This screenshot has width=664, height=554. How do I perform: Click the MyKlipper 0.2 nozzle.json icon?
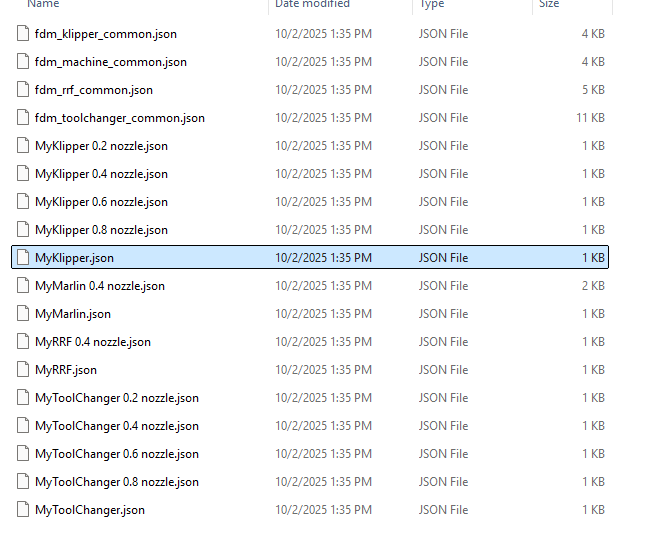click(x=23, y=146)
